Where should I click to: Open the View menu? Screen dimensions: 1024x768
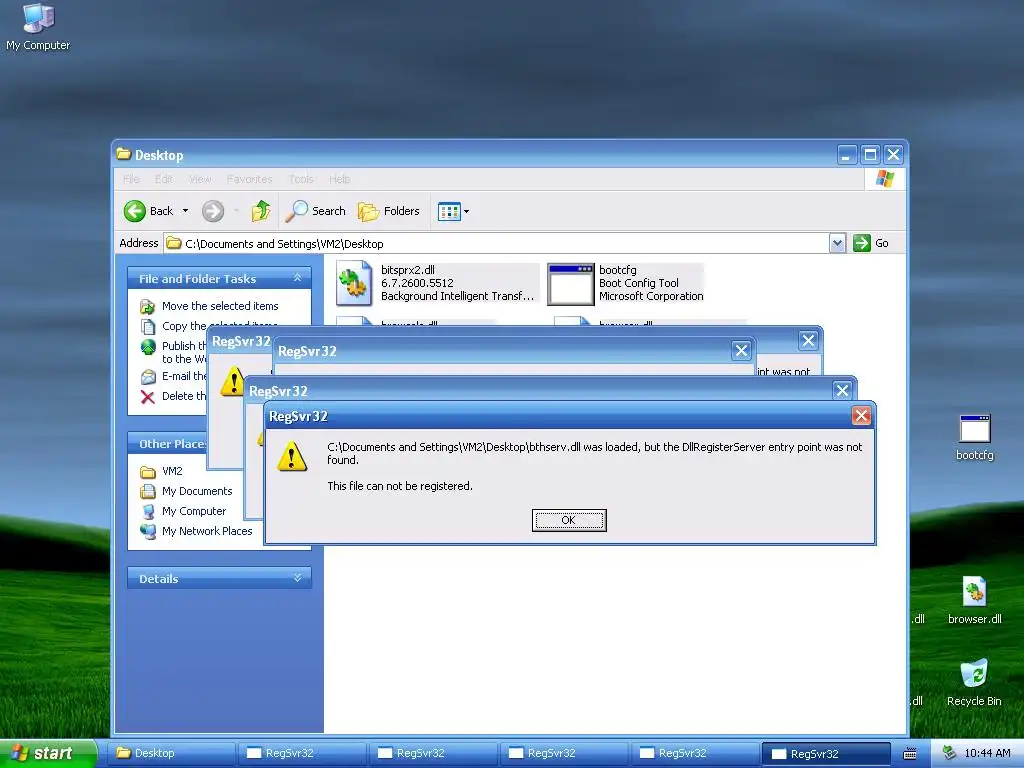pos(200,179)
